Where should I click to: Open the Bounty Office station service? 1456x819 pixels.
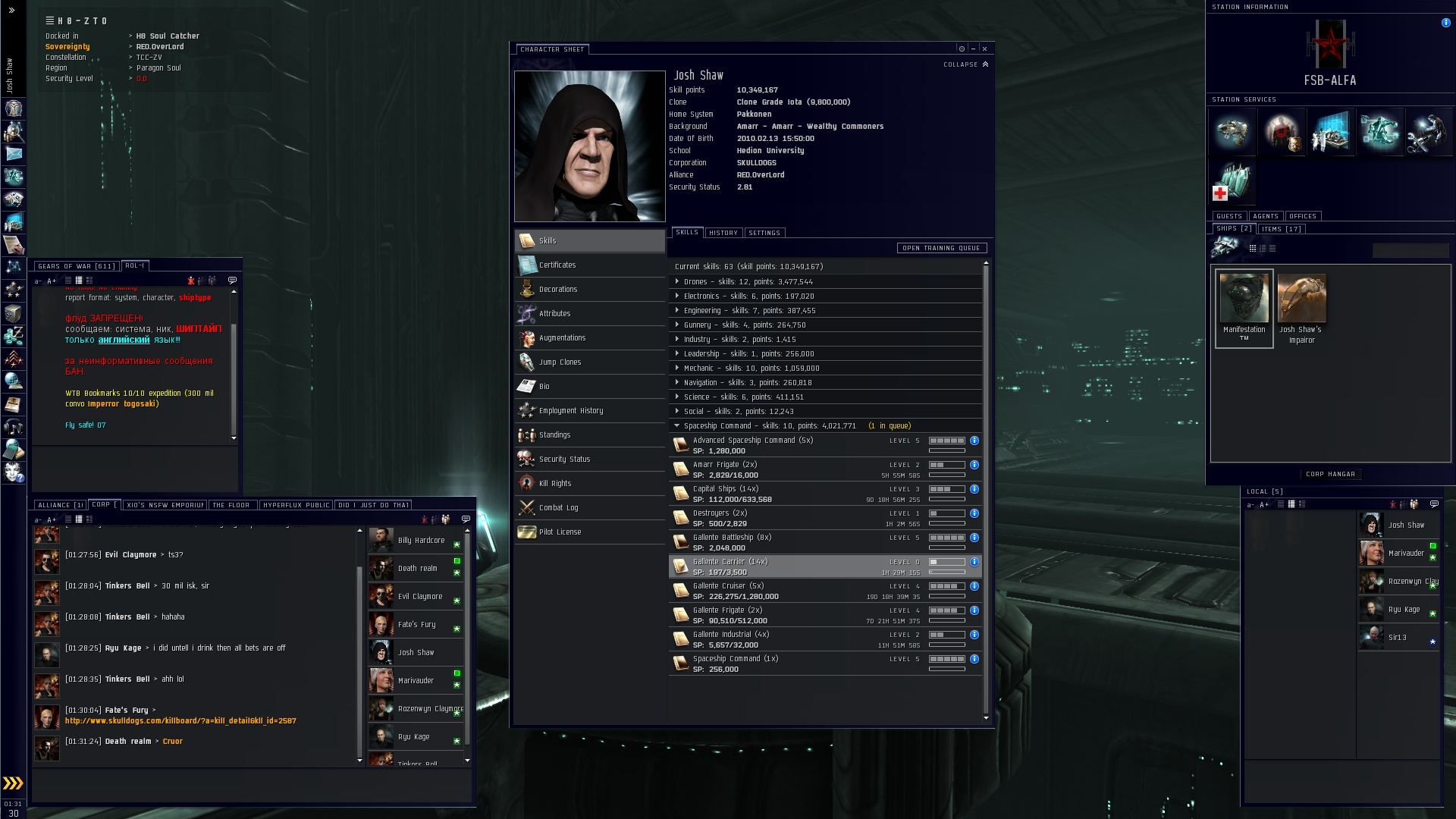pos(1282,131)
